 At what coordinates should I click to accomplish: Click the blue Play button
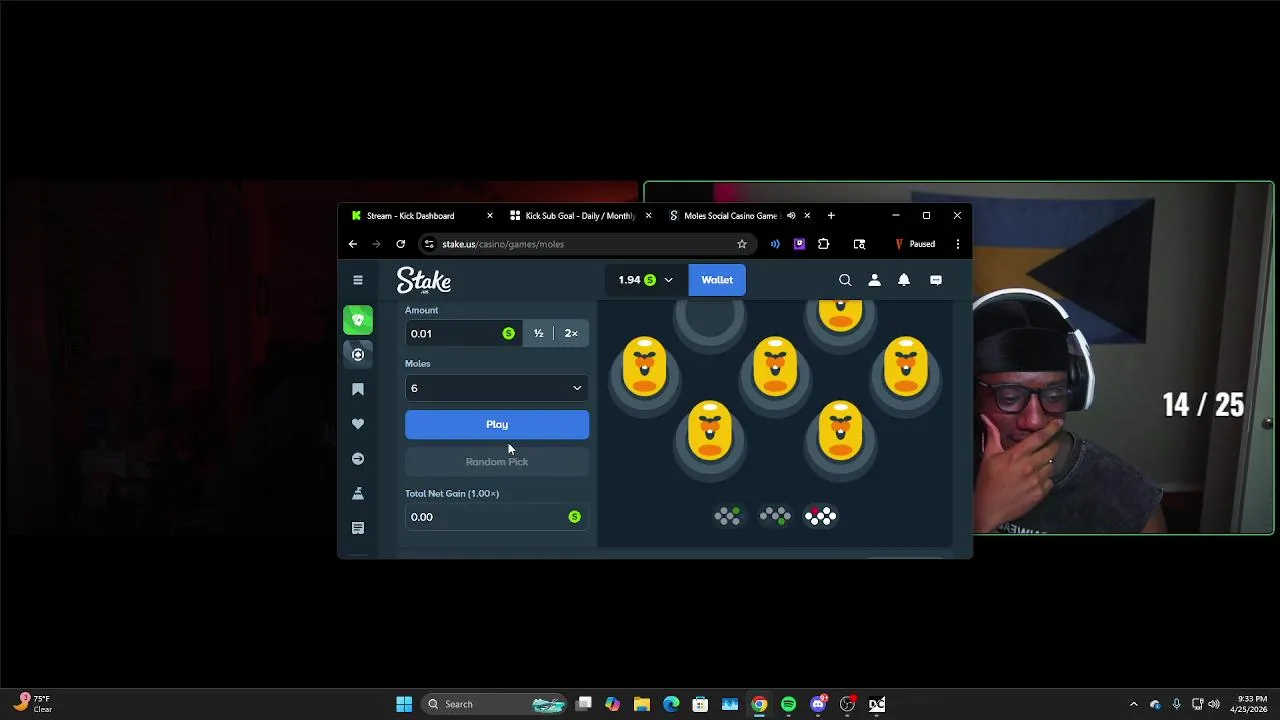[497, 424]
